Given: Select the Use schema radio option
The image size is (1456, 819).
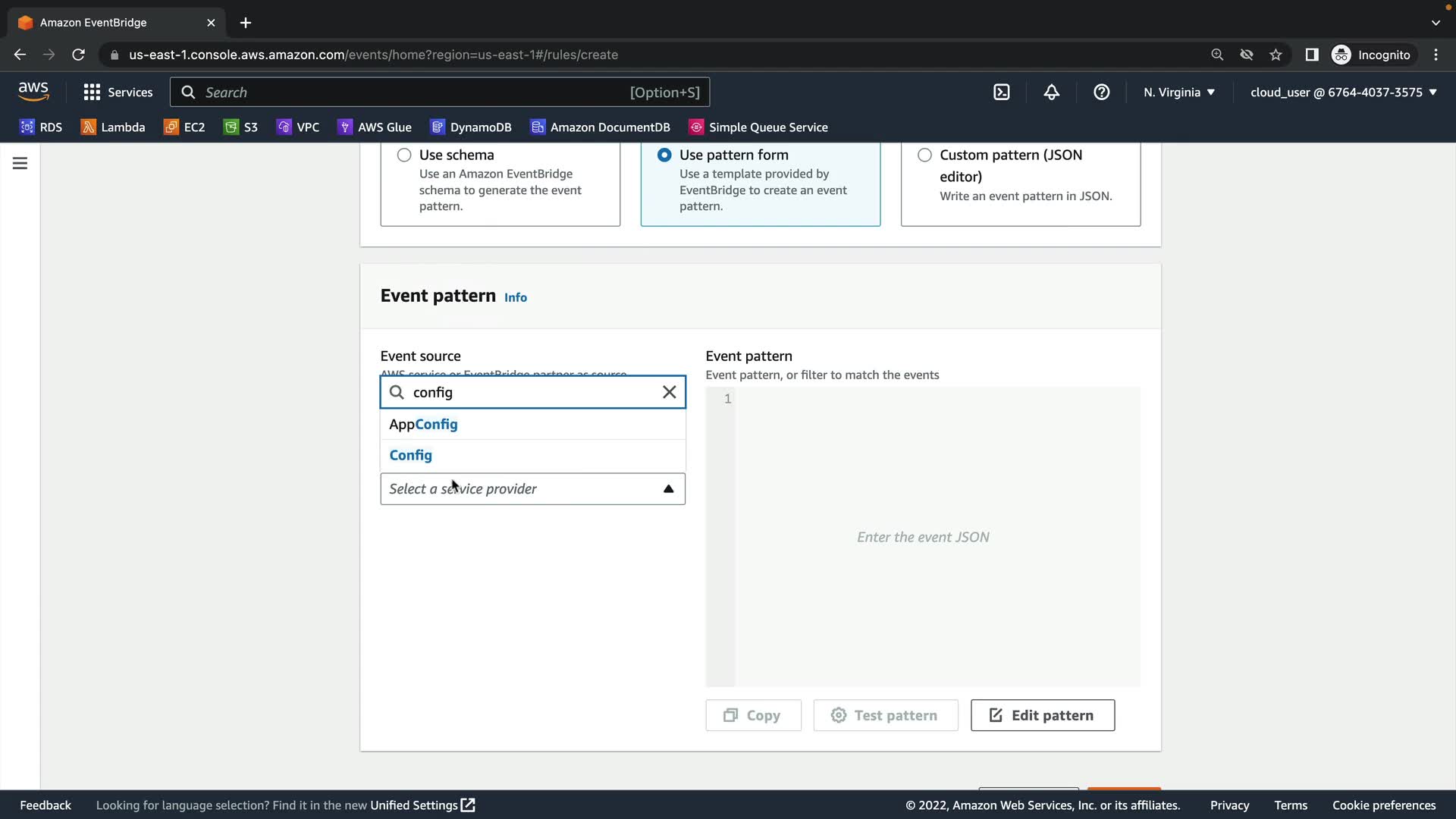Looking at the screenshot, I should click(x=404, y=155).
